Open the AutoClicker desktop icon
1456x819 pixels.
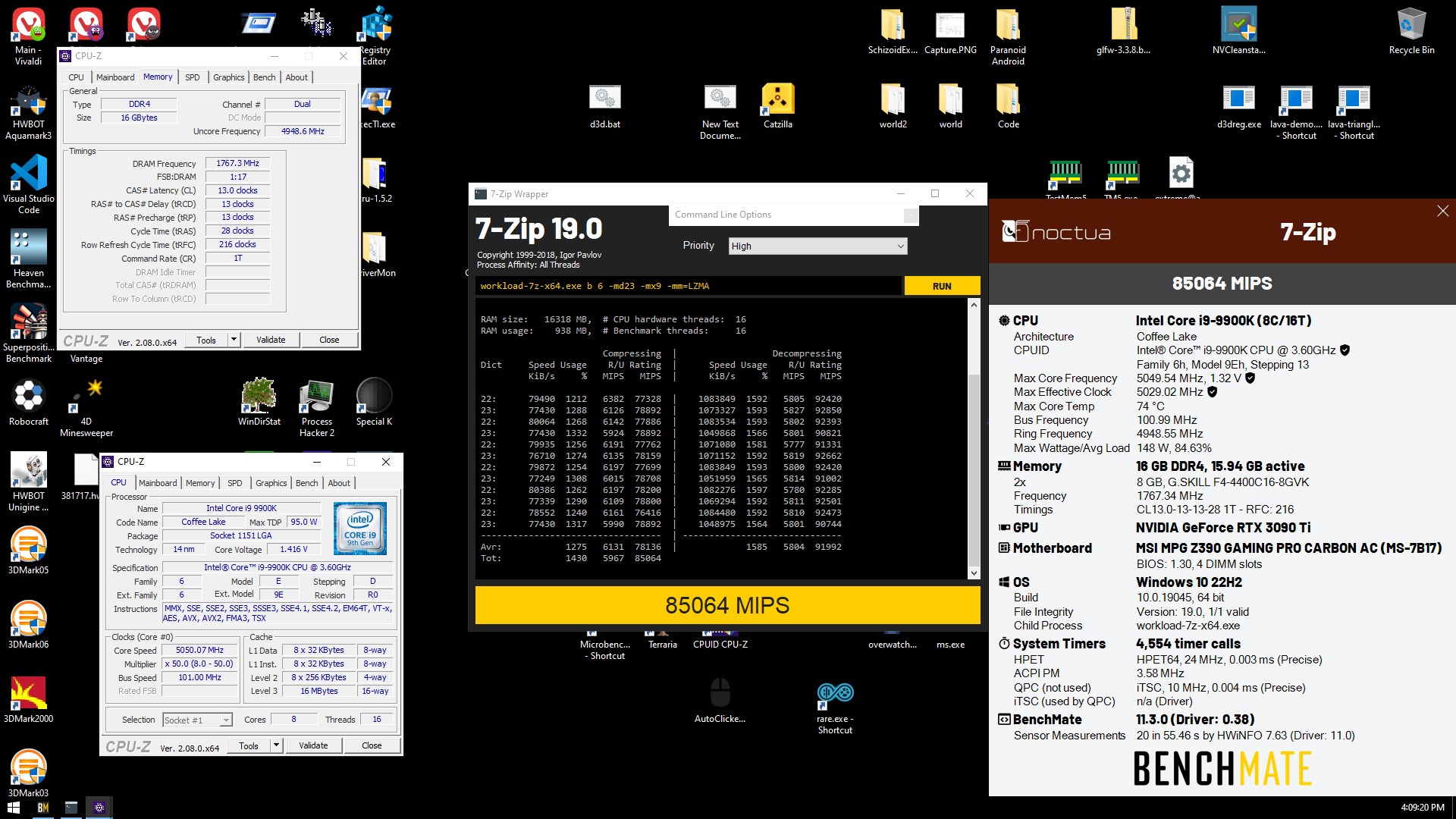(x=720, y=700)
